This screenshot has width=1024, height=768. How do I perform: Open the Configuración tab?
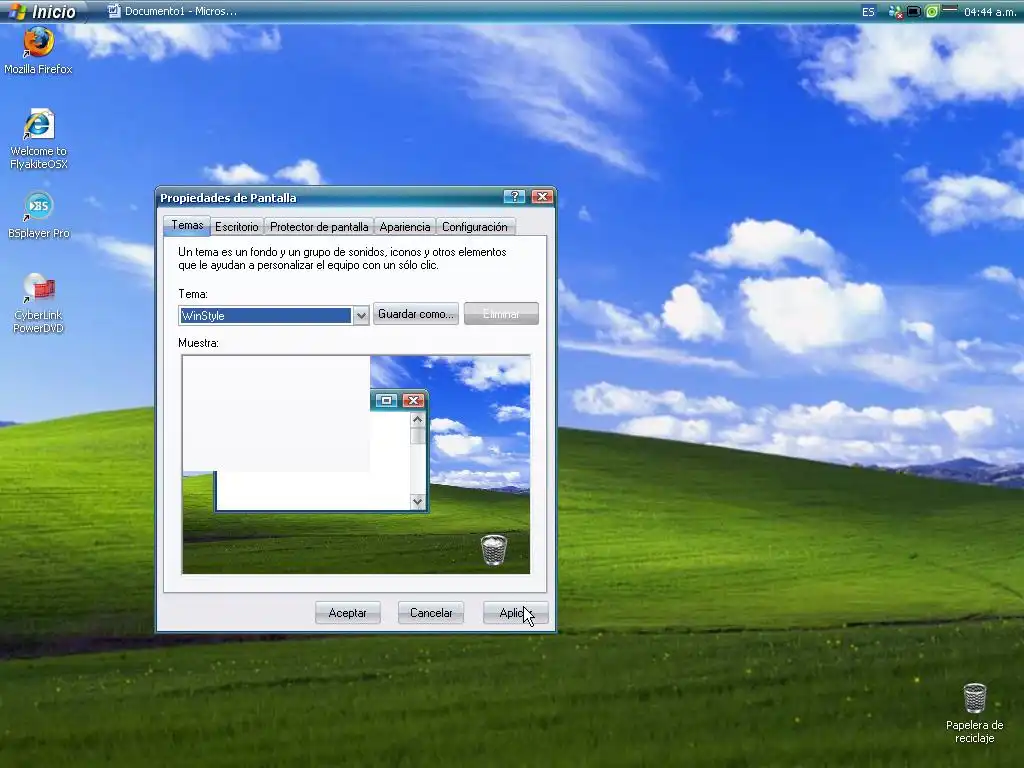475,227
